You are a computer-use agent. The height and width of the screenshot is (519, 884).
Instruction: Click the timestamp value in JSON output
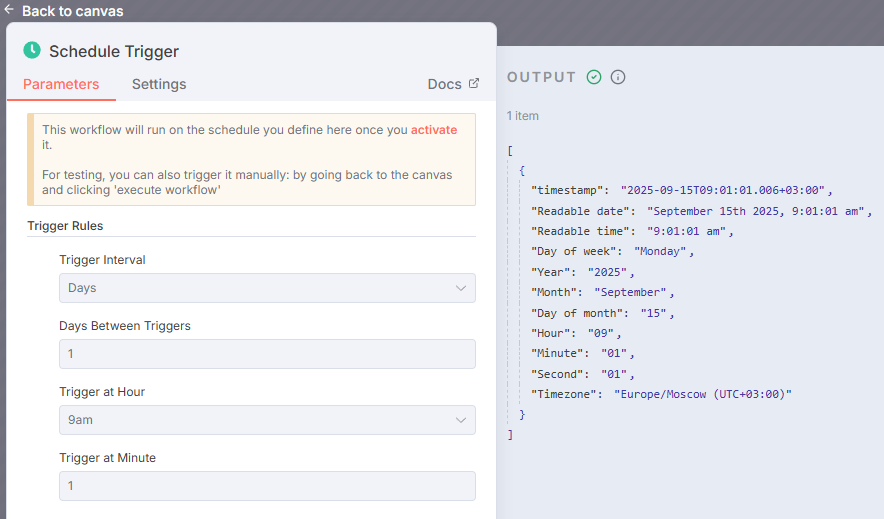click(724, 190)
